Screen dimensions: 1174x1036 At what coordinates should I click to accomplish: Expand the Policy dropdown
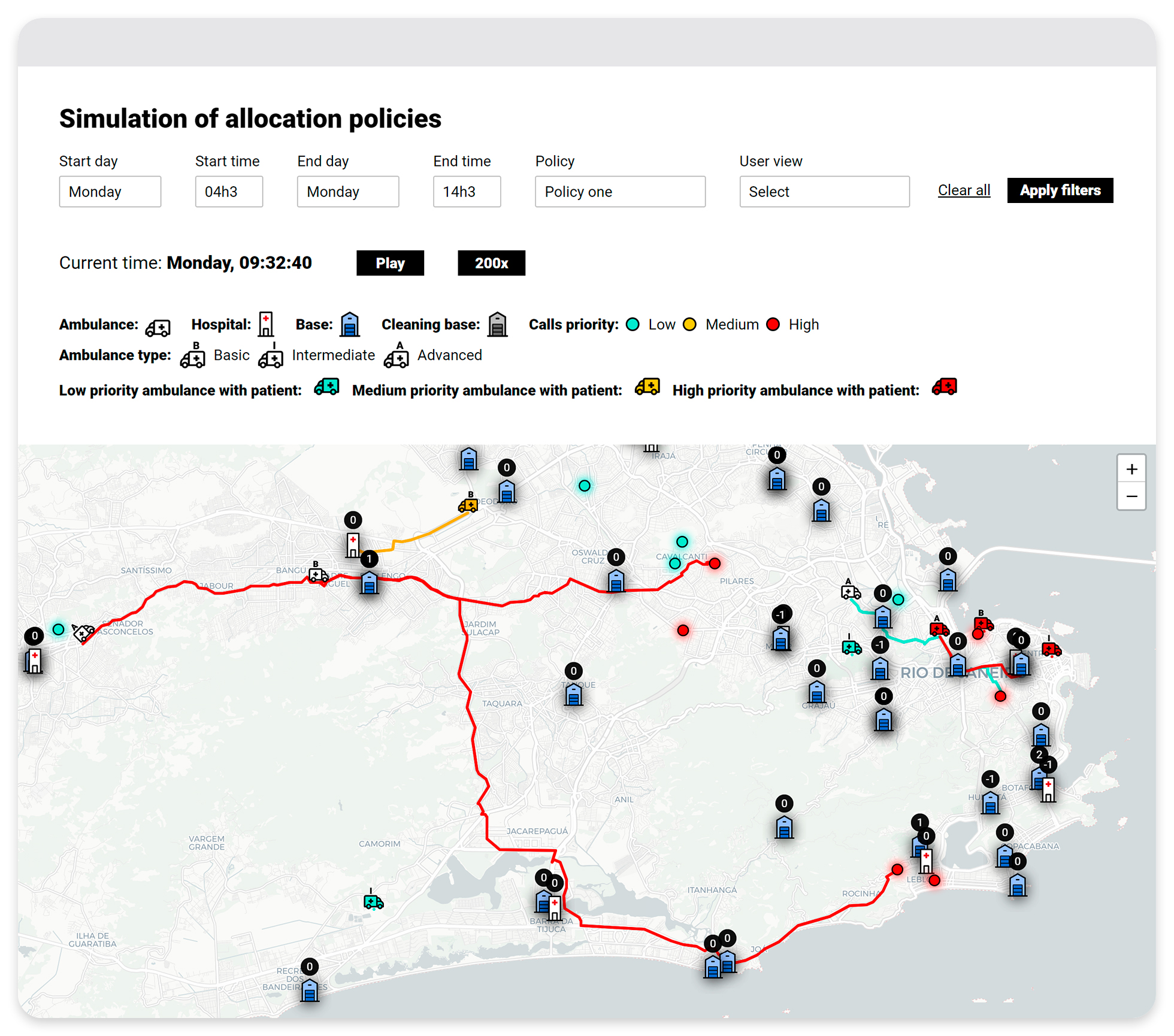(x=620, y=192)
